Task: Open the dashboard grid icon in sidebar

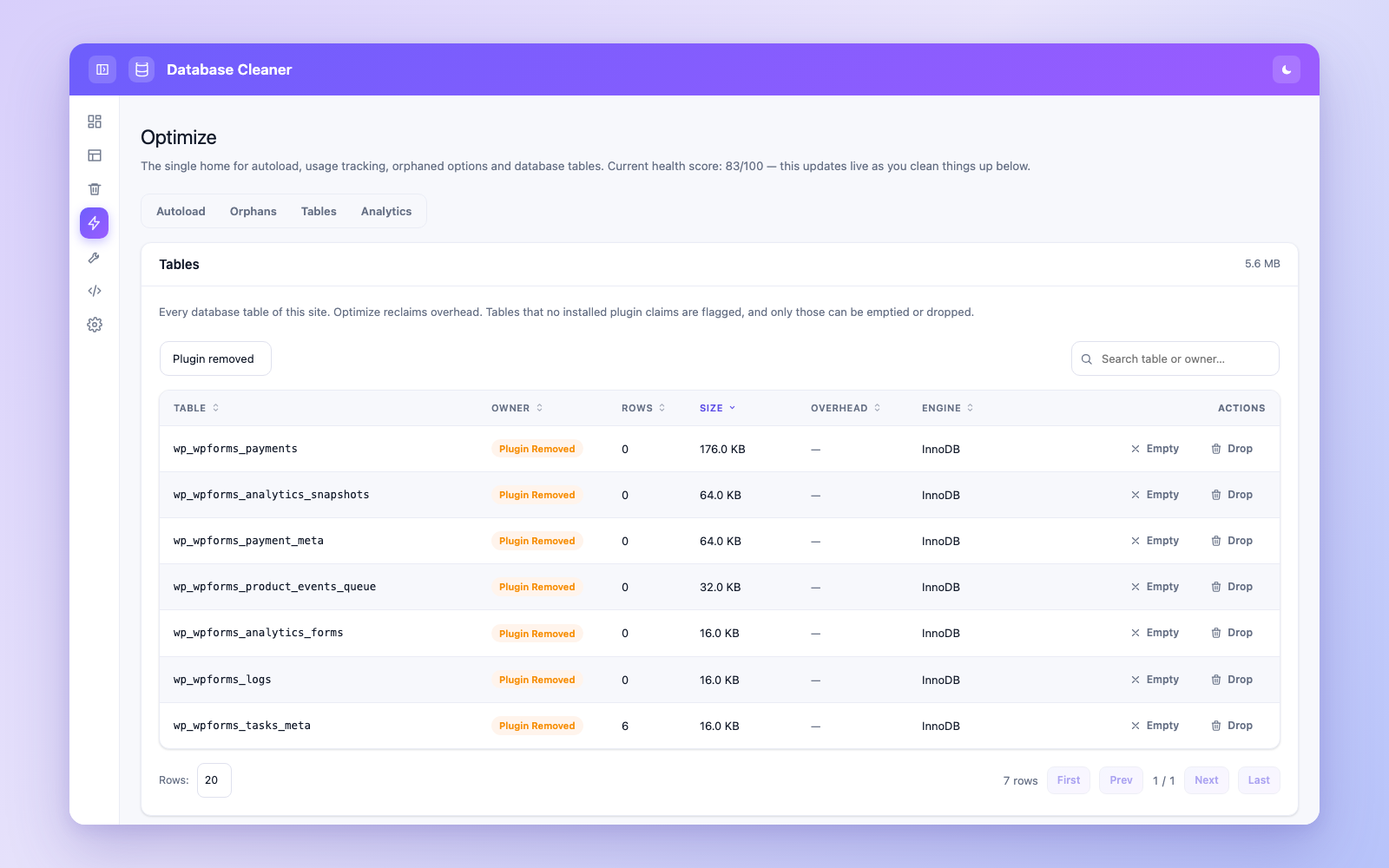Action: pos(95,122)
